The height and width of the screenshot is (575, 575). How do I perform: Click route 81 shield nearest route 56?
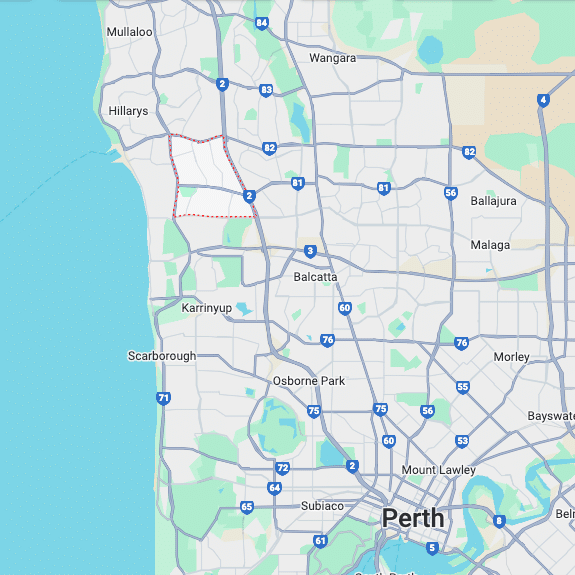click(x=384, y=188)
